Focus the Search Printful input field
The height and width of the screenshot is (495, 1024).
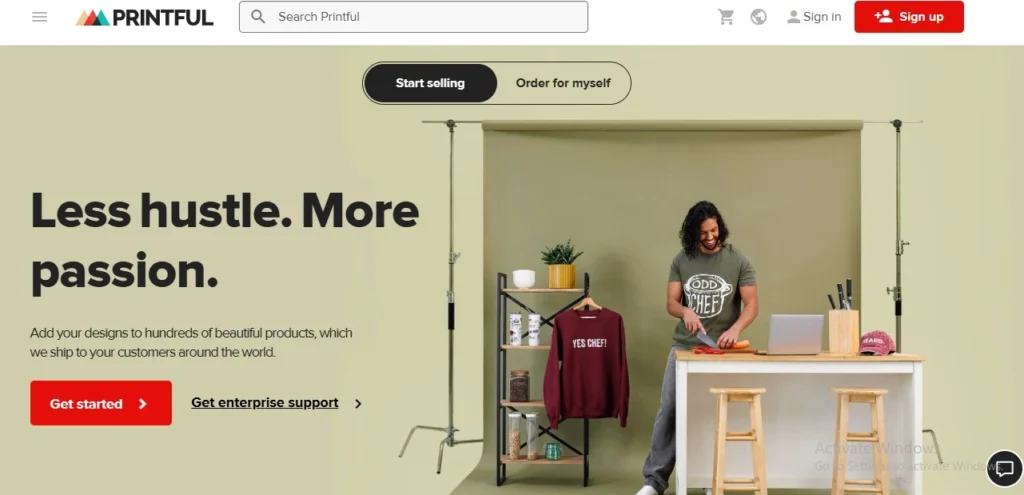(413, 16)
